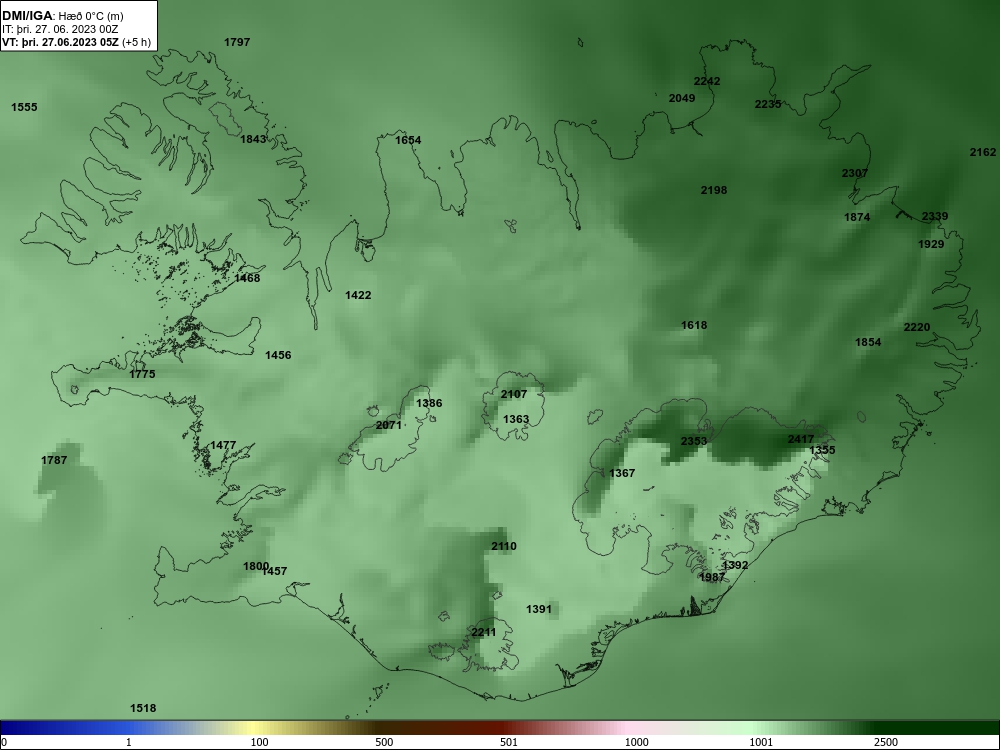Click the 1392 value
The image size is (1000, 750).
tap(735, 566)
